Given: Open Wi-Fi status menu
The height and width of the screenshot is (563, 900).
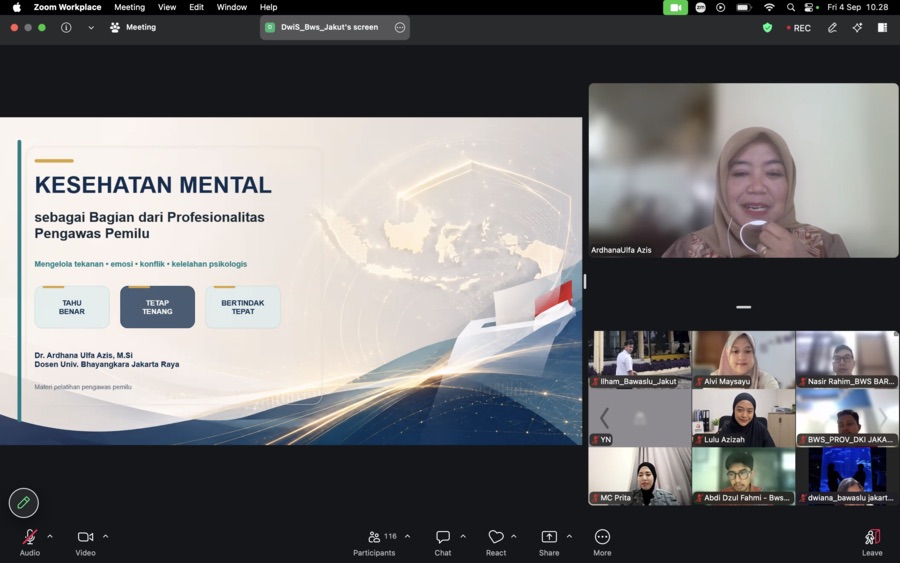Looking at the screenshot, I should coord(769,7).
